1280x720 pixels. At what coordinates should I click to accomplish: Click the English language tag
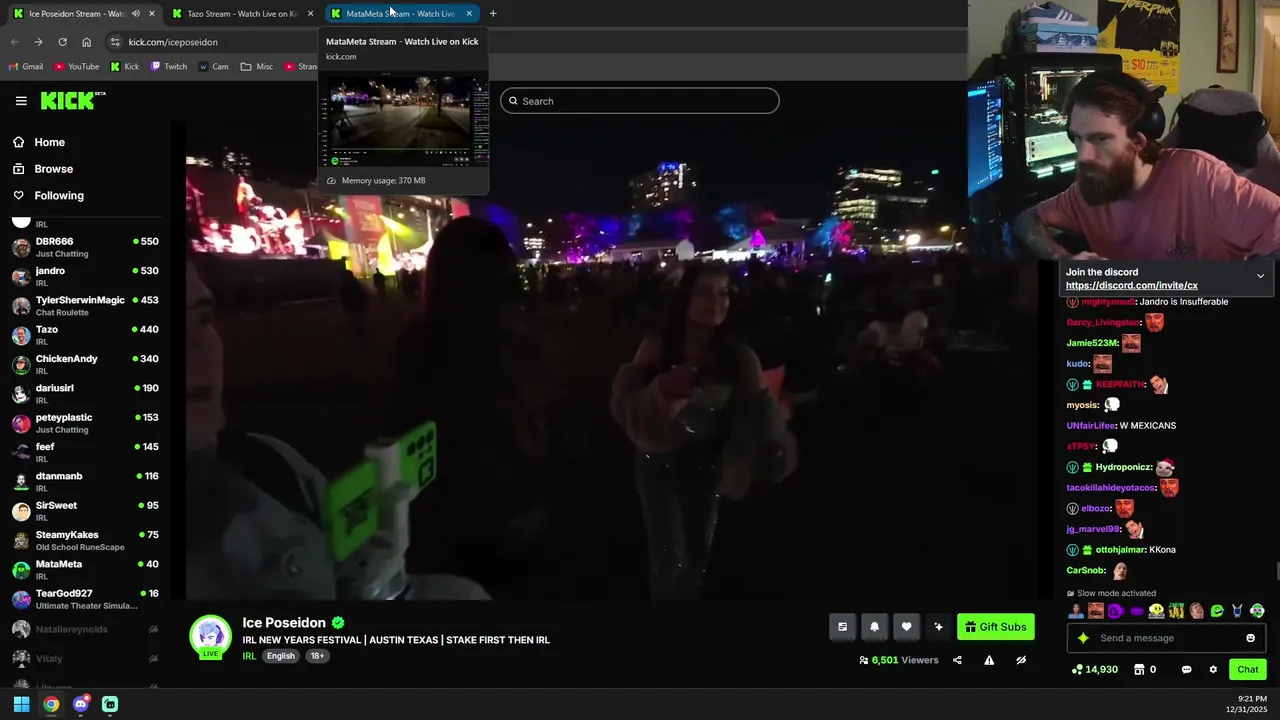pos(281,656)
